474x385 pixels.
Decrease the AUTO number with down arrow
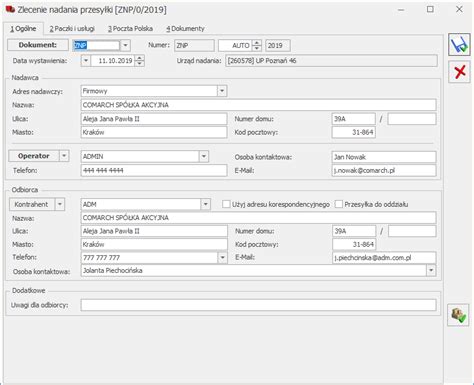point(257,48)
